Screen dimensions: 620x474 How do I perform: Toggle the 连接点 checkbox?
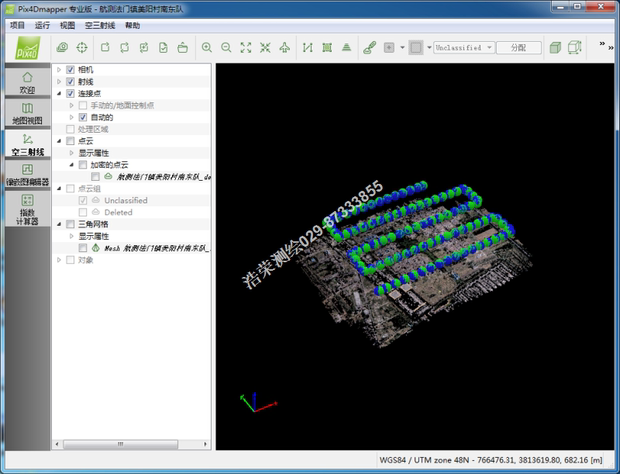tap(70, 93)
